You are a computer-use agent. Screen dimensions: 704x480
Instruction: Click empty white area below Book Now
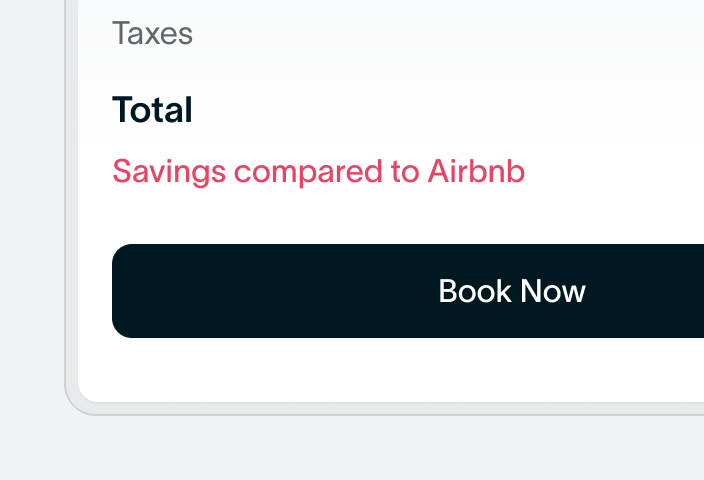tap(400, 368)
